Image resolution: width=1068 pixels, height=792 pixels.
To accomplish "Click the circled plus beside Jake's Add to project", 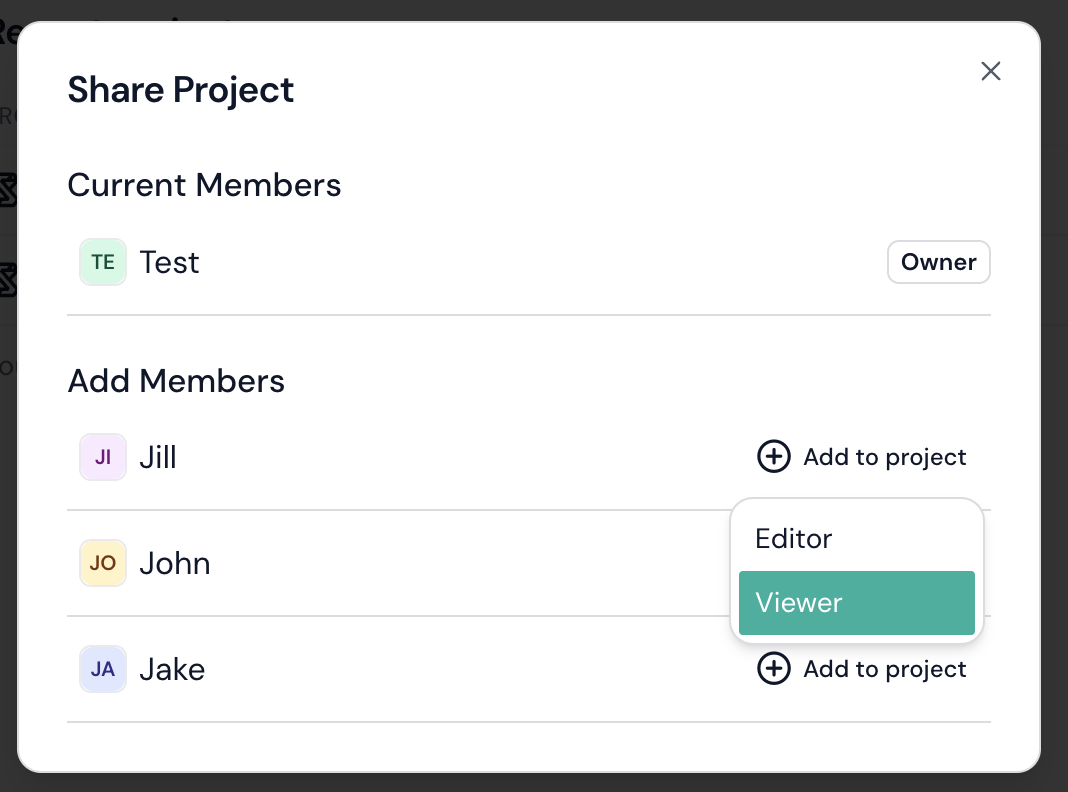I will (773, 669).
